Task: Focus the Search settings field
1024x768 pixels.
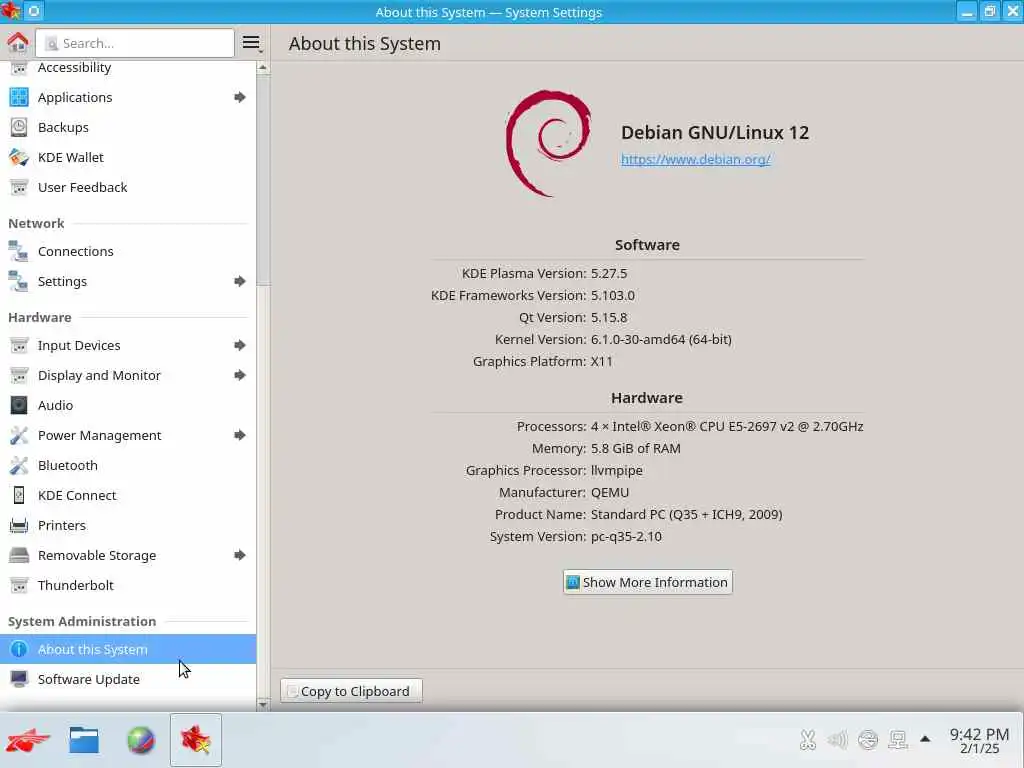Action: point(135,43)
